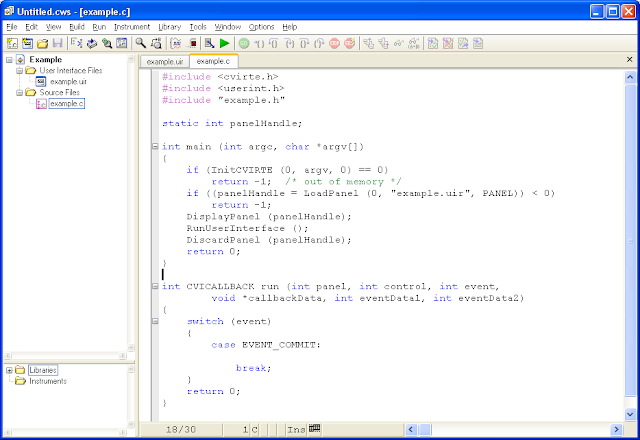The width and height of the screenshot is (640, 440).
Task: Open the File menu
Action: click(11, 27)
